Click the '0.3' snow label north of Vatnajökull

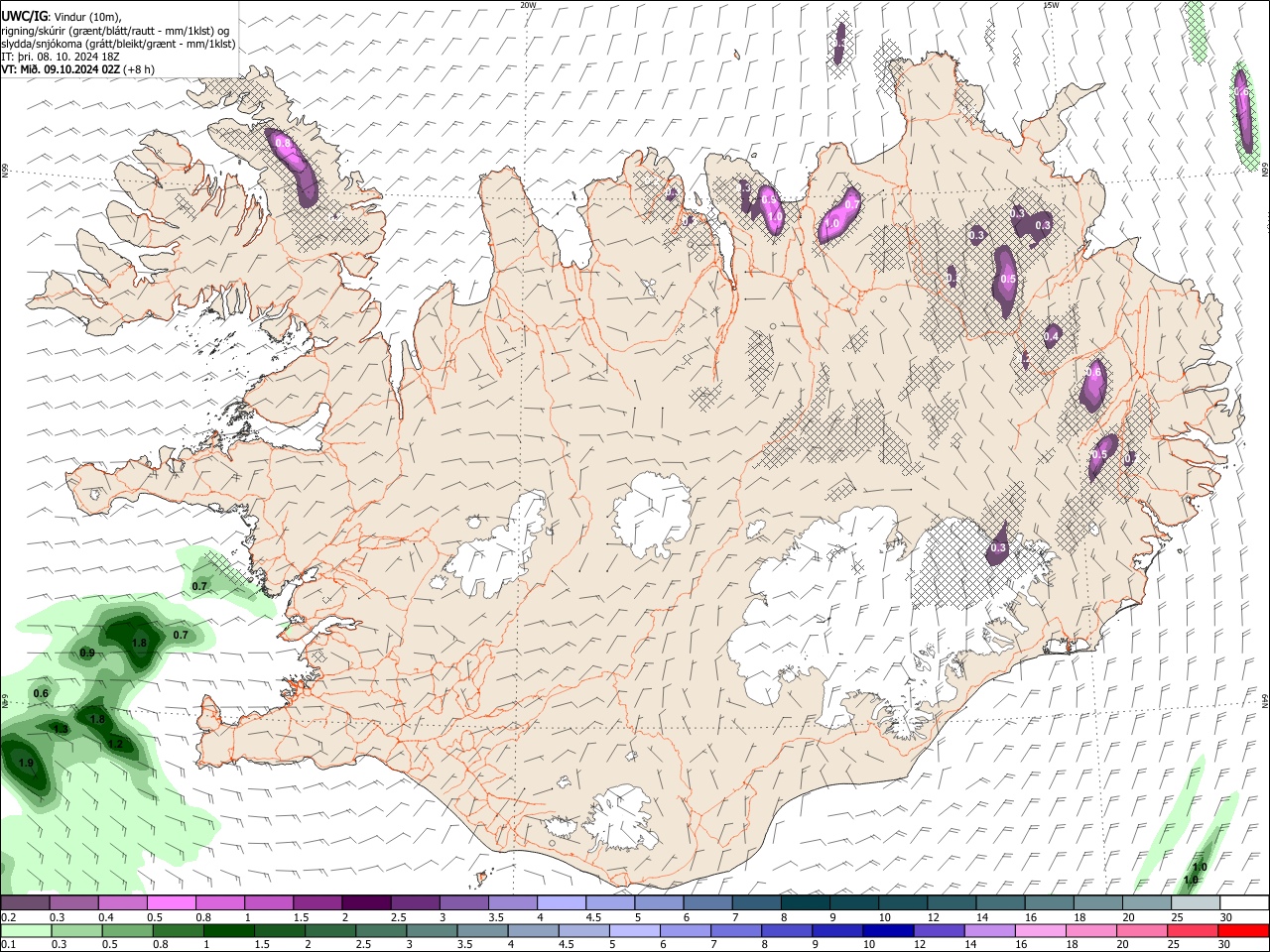coord(999,547)
